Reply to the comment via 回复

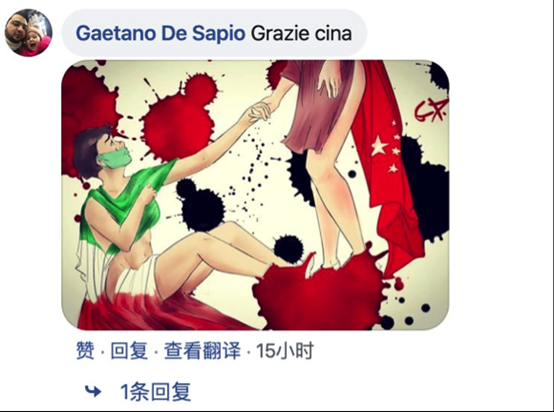tap(129, 351)
